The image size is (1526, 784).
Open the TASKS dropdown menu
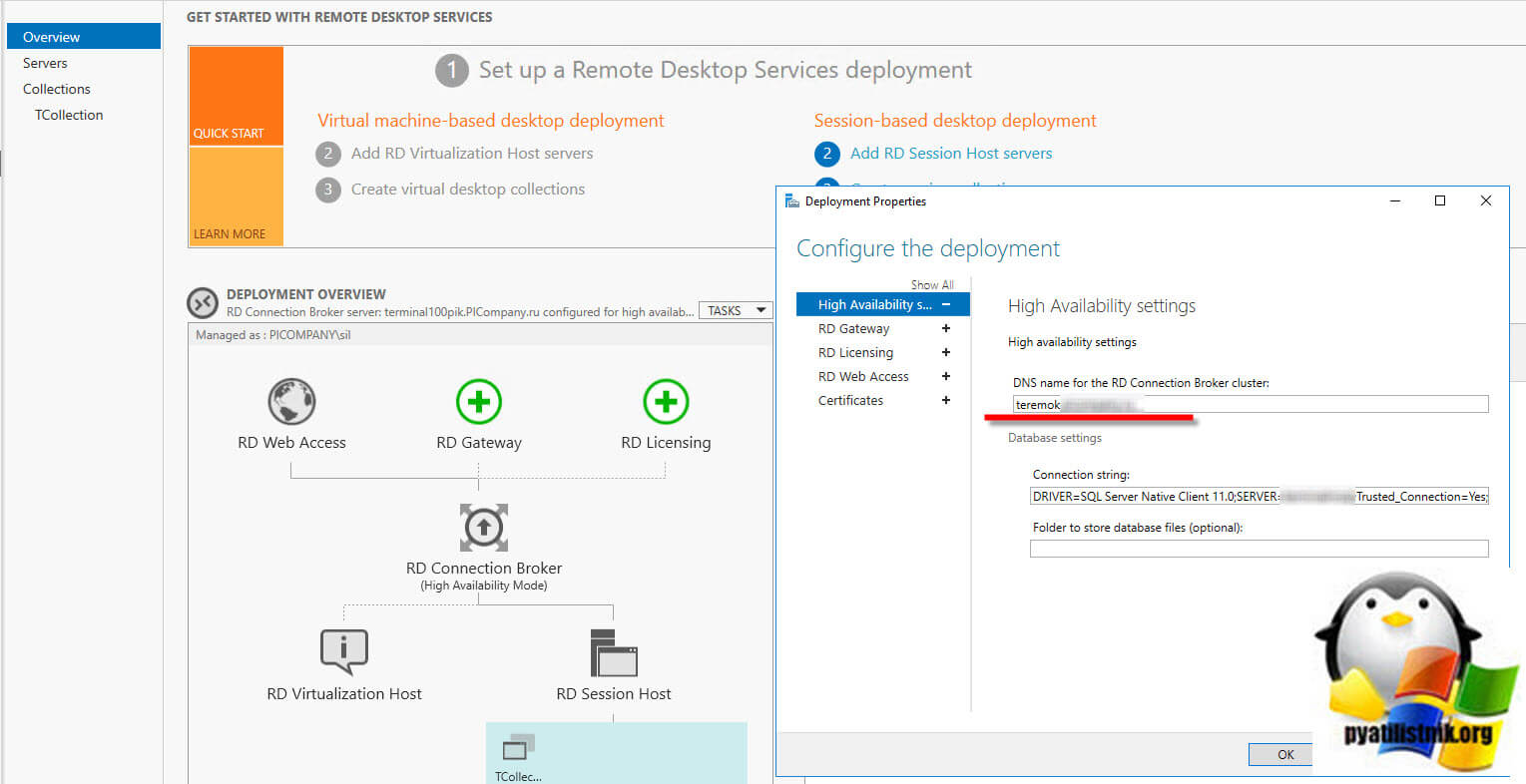[x=736, y=310]
